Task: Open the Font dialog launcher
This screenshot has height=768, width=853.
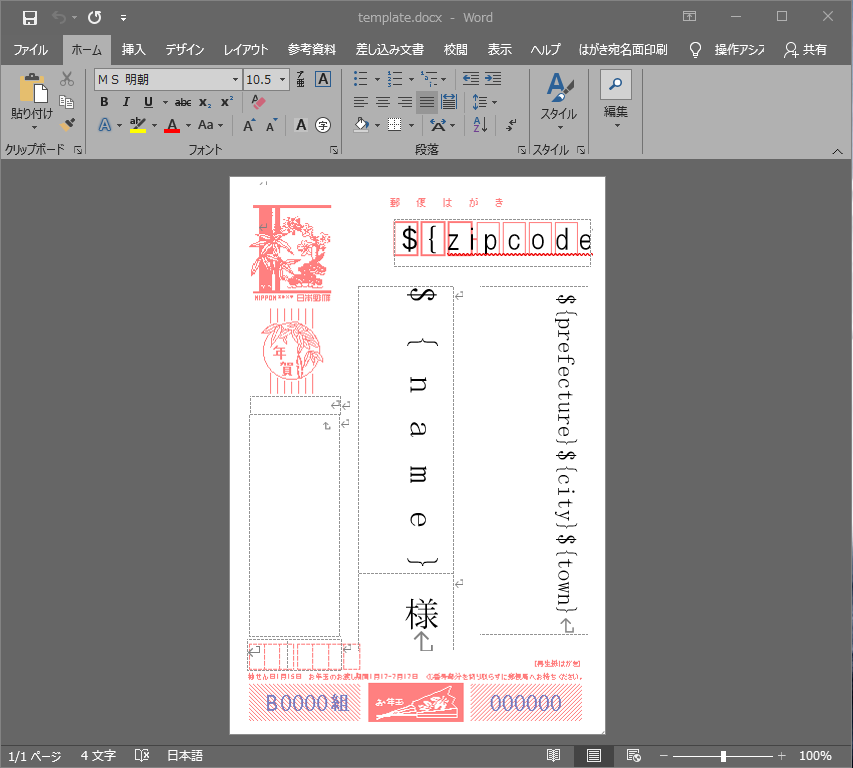Action: point(334,150)
